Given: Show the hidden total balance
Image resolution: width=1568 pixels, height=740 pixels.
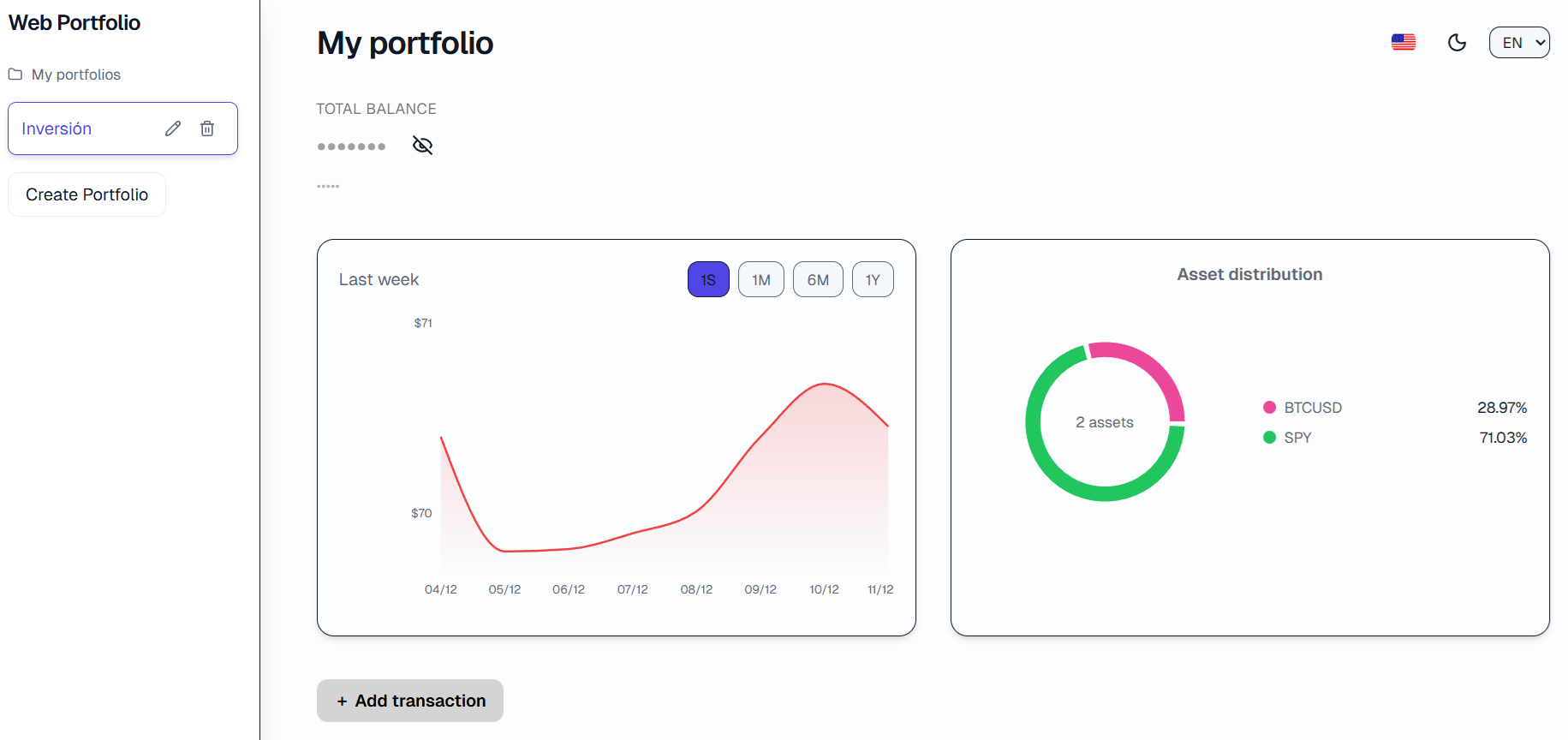Looking at the screenshot, I should pos(422,145).
